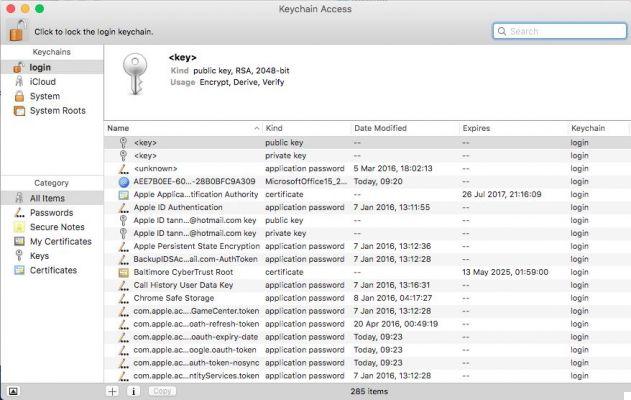Image resolution: width=631 pixels, height=400 pixels.
Task: Select the iCloud keychain
Action: pos(52,82)
